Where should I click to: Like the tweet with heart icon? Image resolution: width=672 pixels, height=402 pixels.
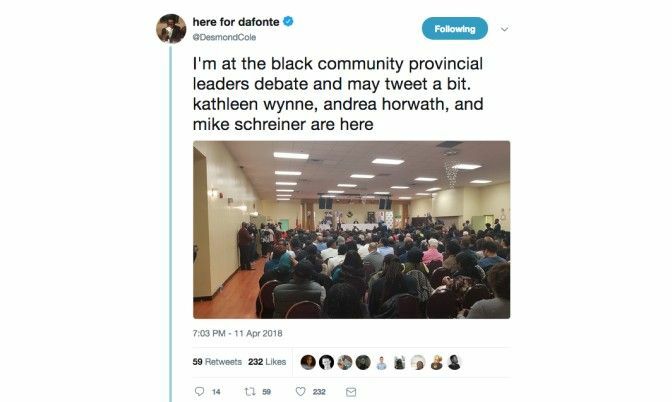pyautogui.click(x=300, y=391)
